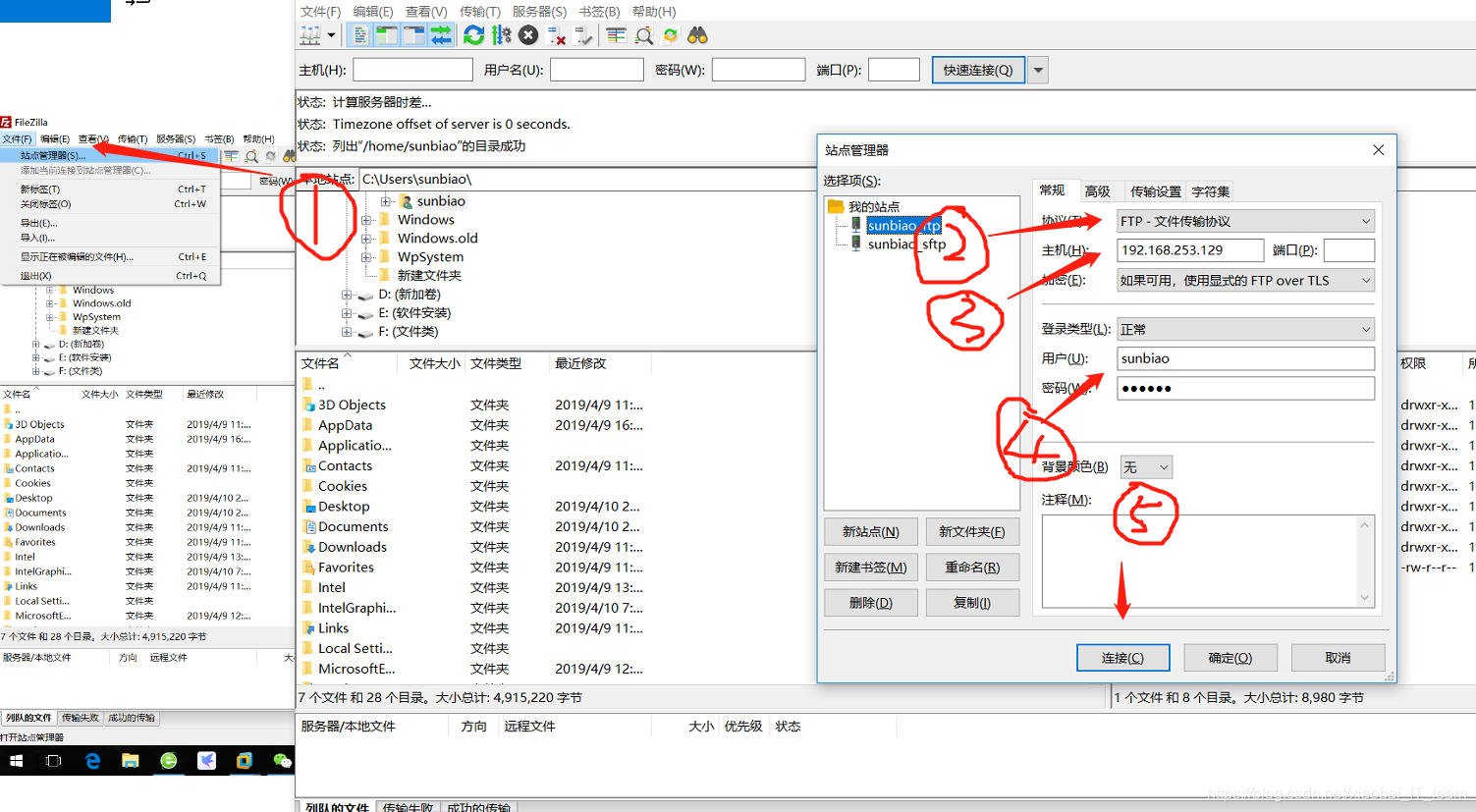Click the Disconnect from server icon
Viewport: 1476px width, 812px height.
556,36
